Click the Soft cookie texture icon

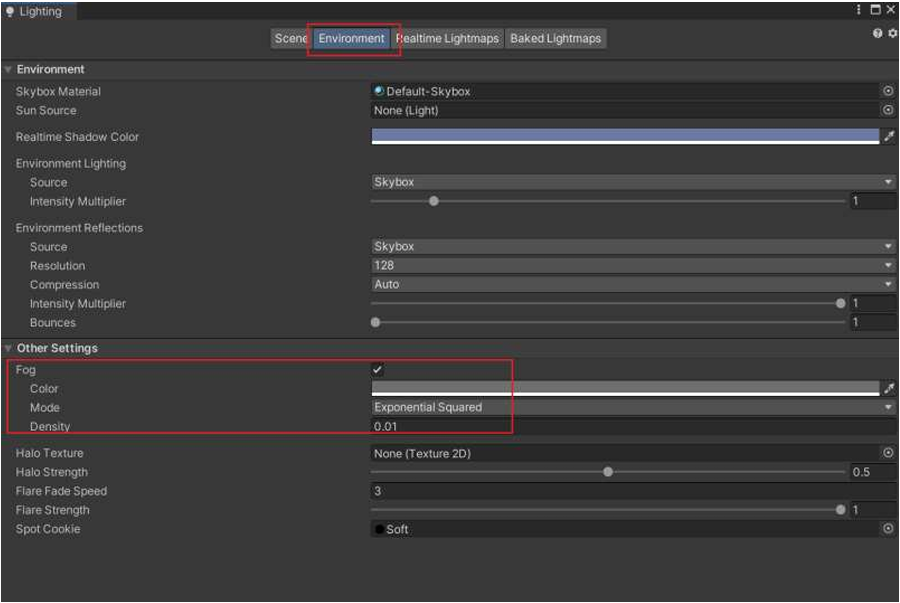pos(379,529)
